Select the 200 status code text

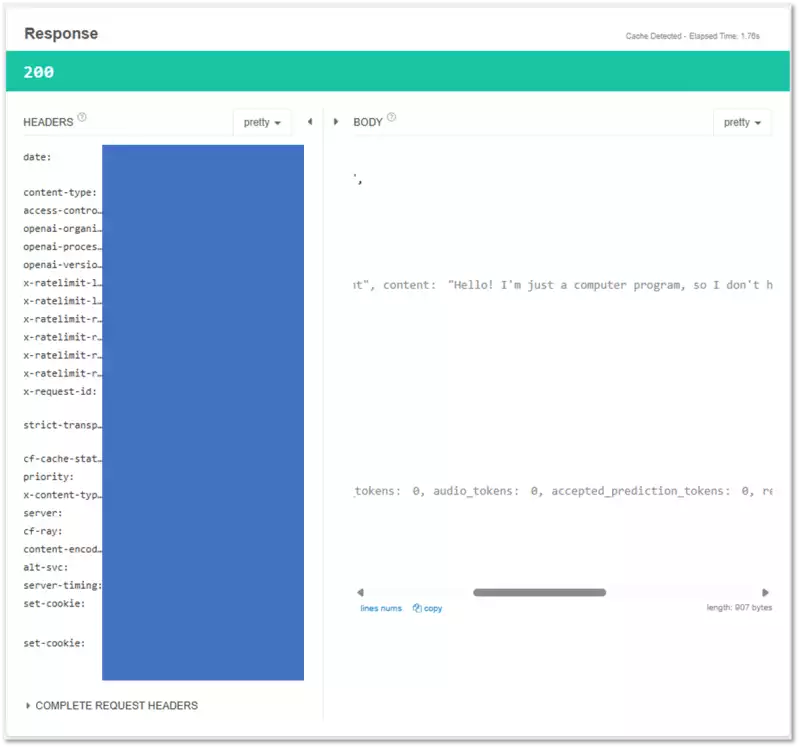[x=39, y=72]
